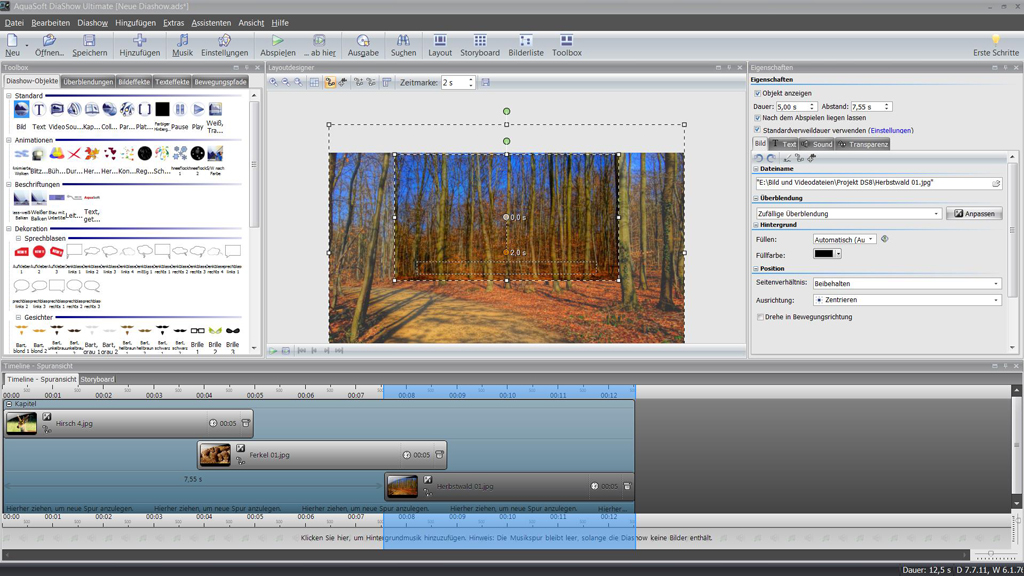Enable Drehe in Bewegungsrichtung checkbox

760,317
